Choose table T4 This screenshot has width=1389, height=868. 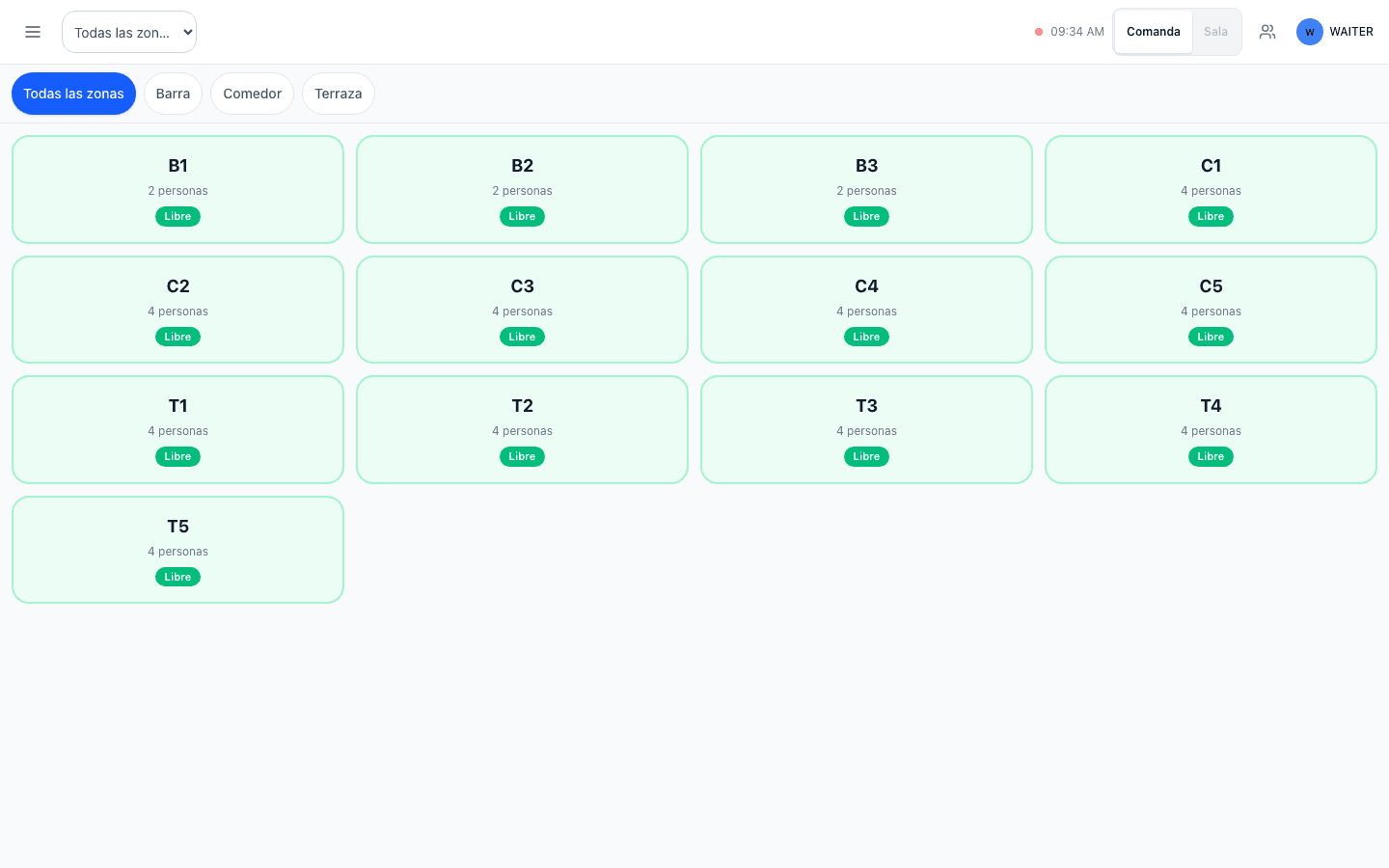[1211, 429]
